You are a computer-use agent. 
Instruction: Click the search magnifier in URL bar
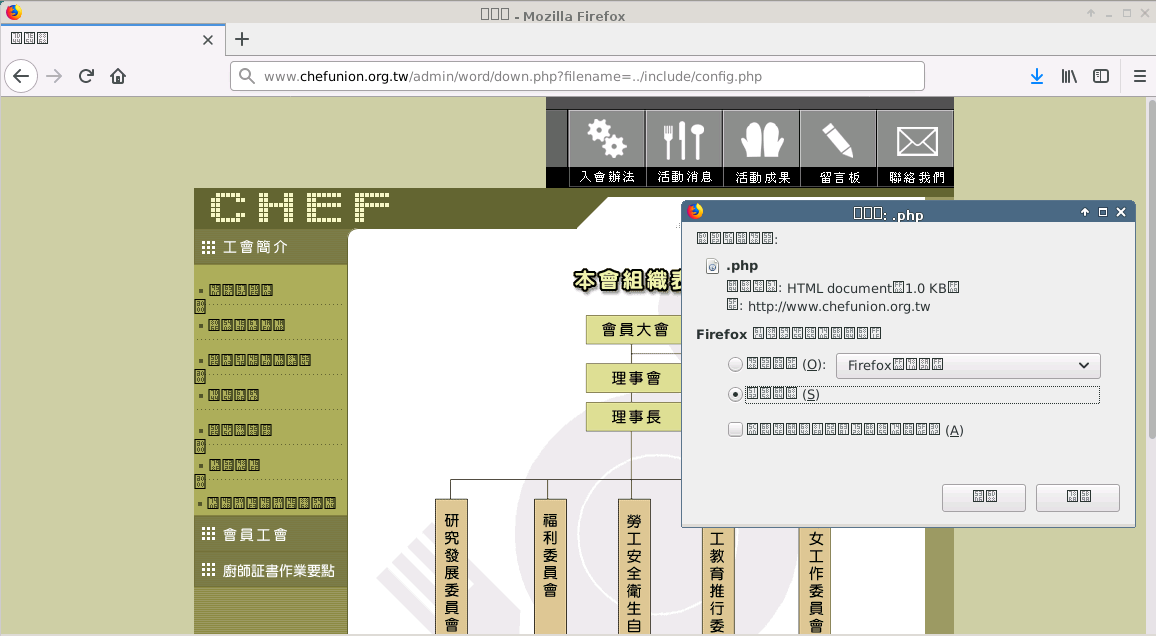[x=247, y=76]
